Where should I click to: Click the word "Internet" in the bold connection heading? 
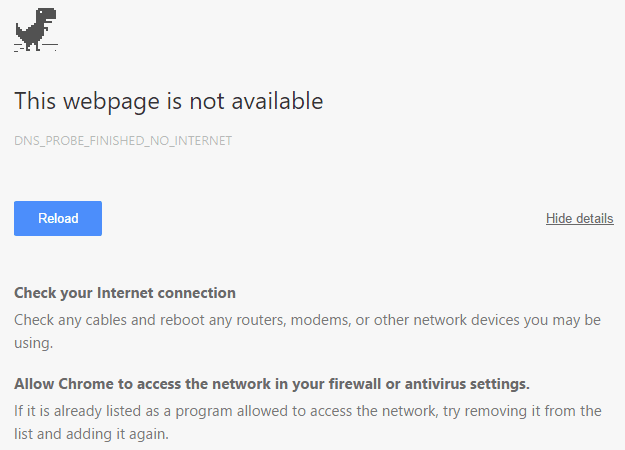pos(127,293)
